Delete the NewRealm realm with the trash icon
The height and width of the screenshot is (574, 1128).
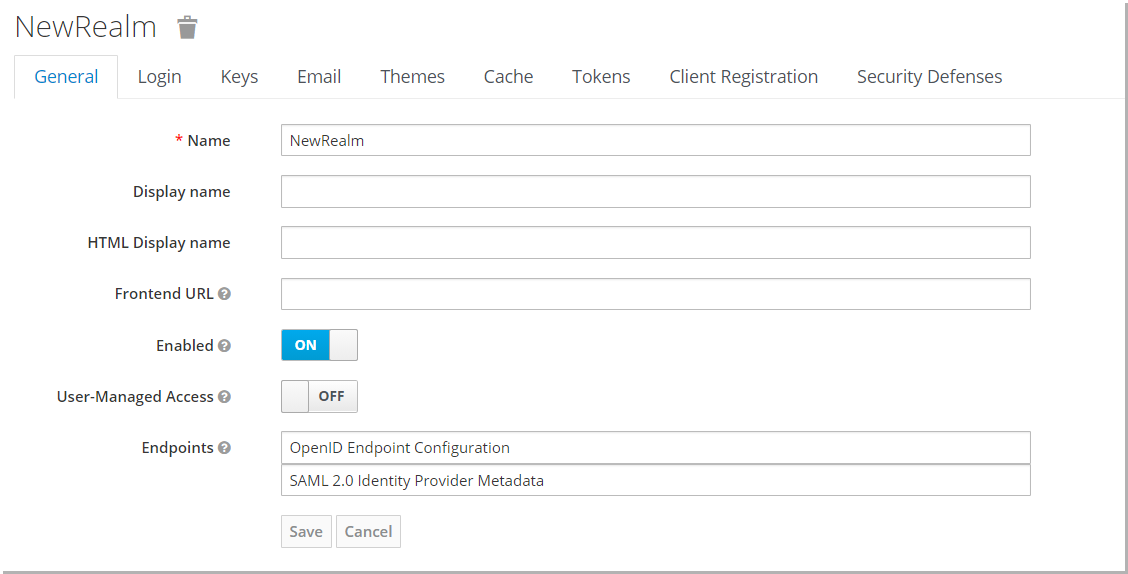(x=187, y=27)
